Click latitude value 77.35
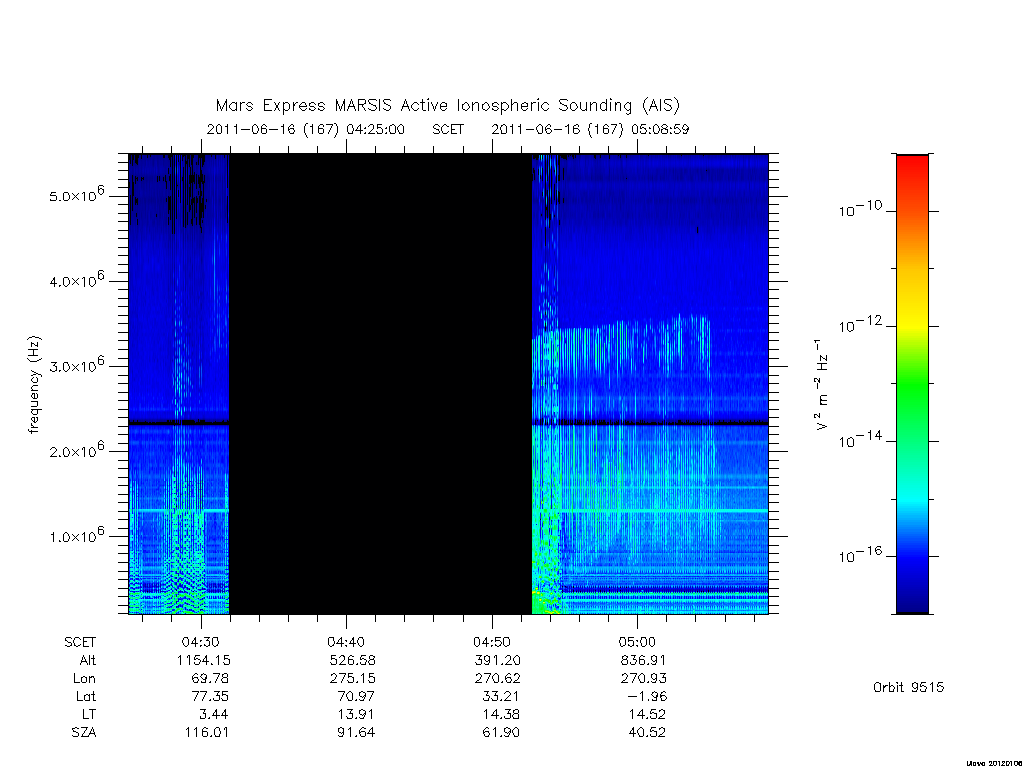The height and width of the screenshot is (768, 1024). pos(210,696)
